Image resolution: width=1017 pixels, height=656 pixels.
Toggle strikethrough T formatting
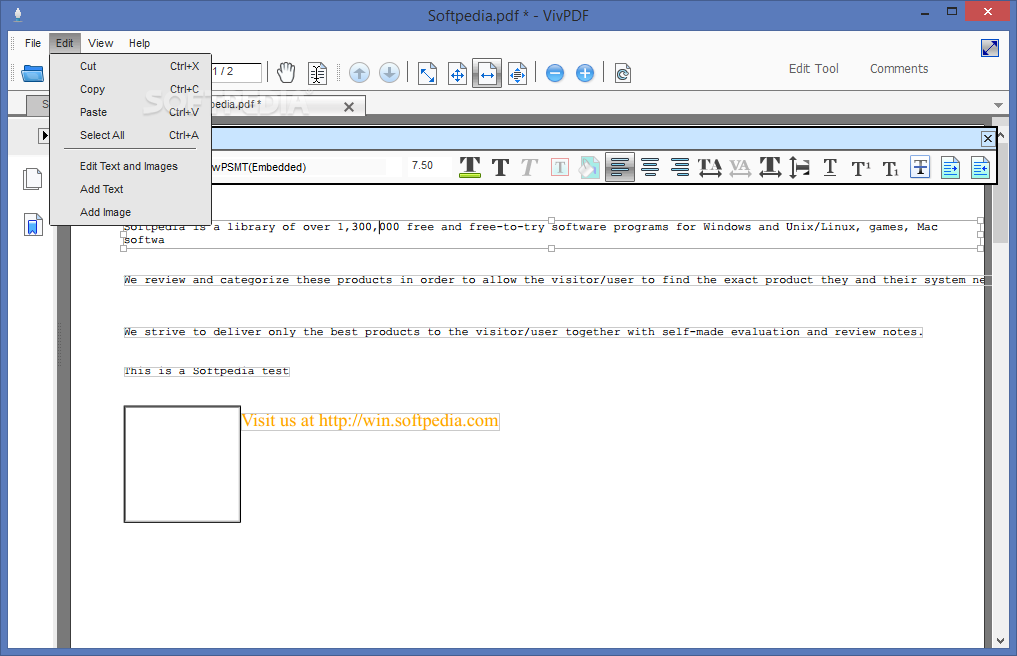tap(920, 167)
